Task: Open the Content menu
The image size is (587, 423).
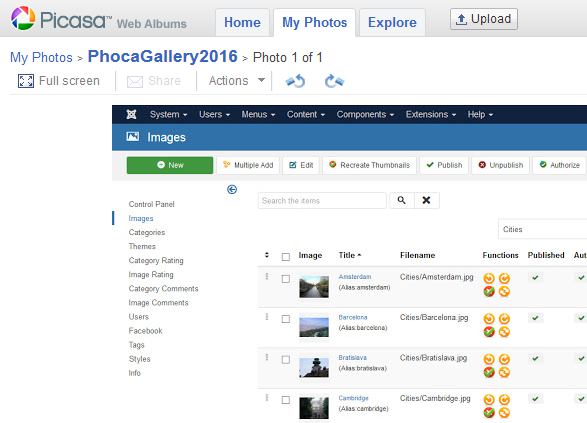Action: pyautogui.click(x=305, y=115)
